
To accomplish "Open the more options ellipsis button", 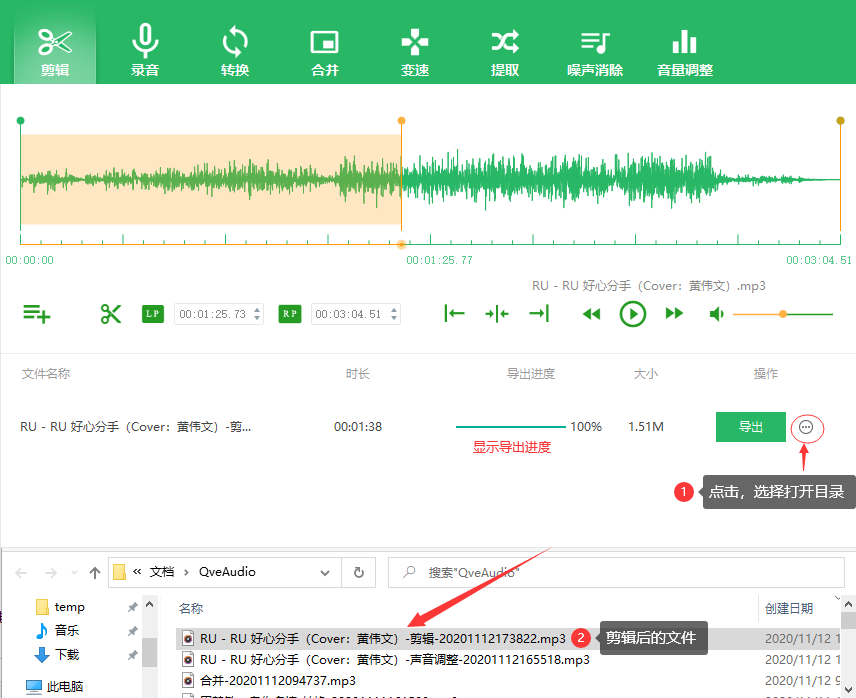I will (807, 428).
